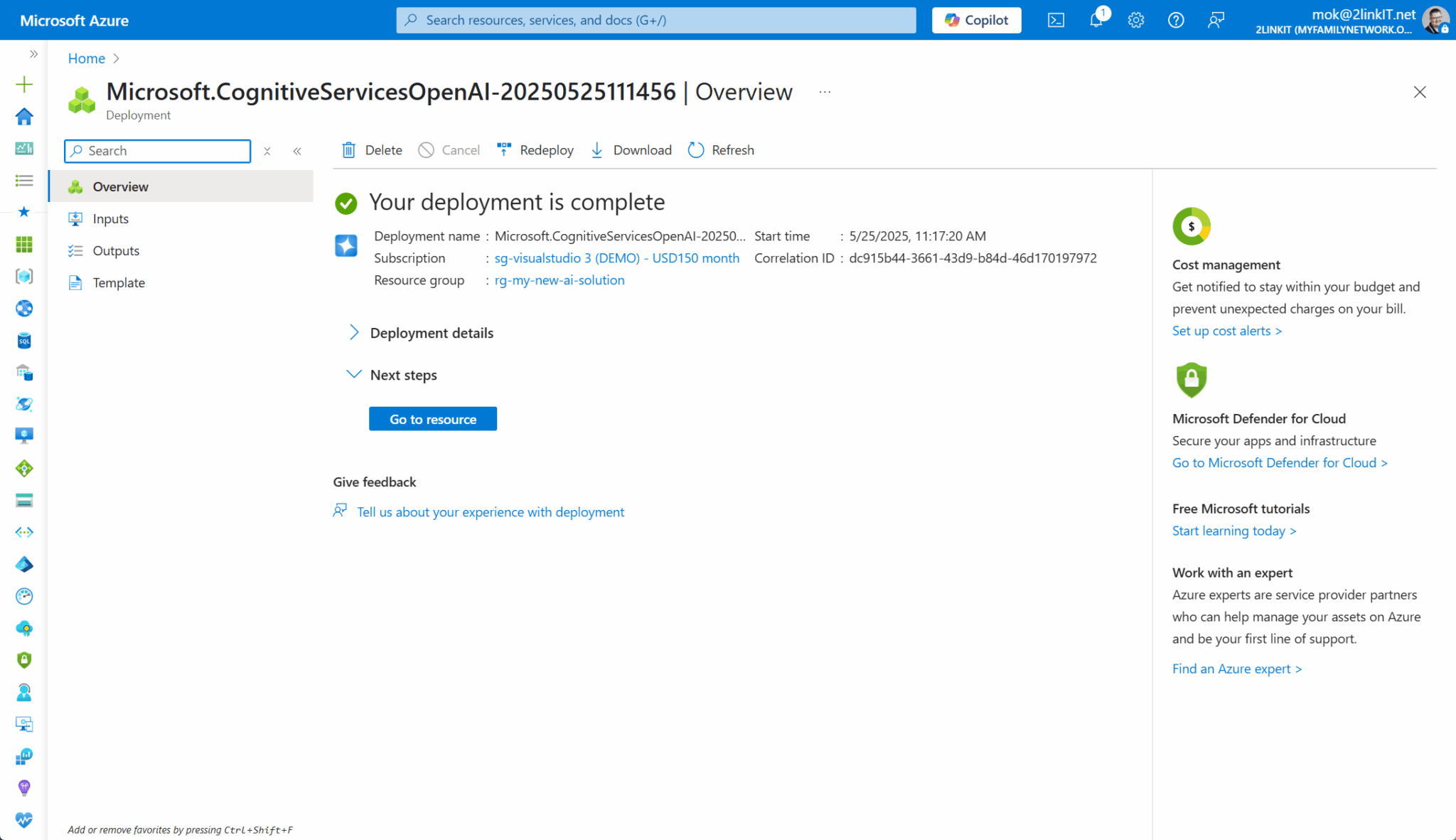The height and width of the screenshot is (840, 1456).
Task: Open the Help menu question mark icon
Action: click(x=1175, y=20)
